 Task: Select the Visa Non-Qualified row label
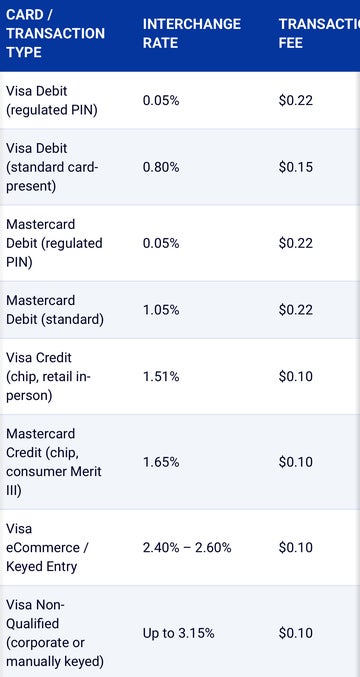click(x=55, y=633)
